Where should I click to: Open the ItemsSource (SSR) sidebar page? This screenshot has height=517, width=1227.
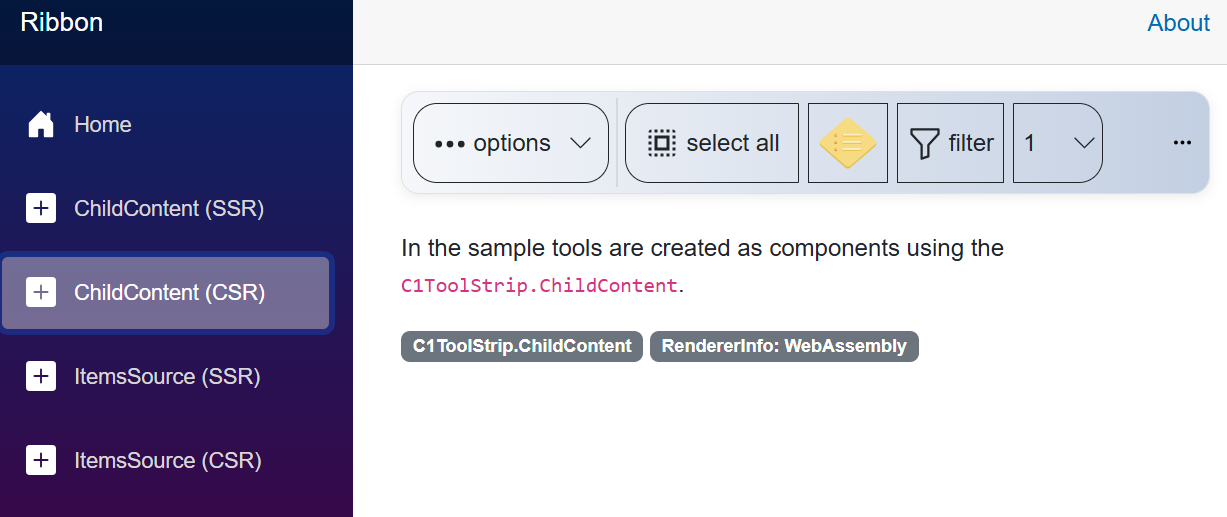tap(167, 376)
